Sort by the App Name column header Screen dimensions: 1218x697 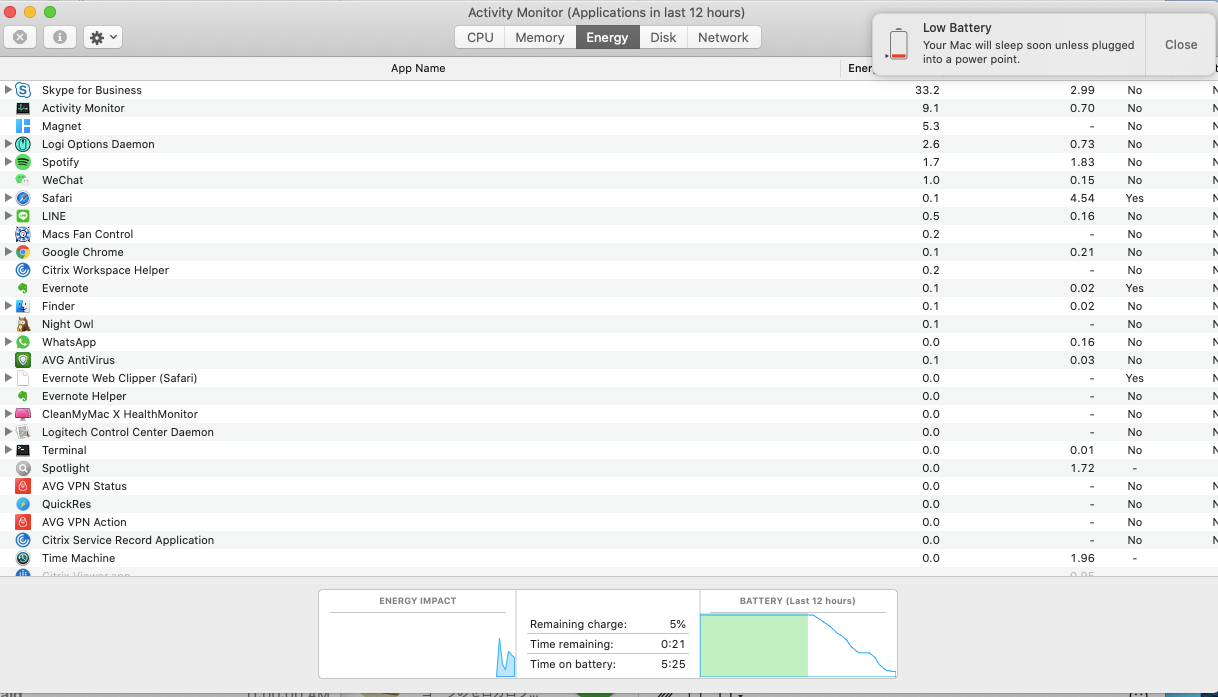click(418, 68)
